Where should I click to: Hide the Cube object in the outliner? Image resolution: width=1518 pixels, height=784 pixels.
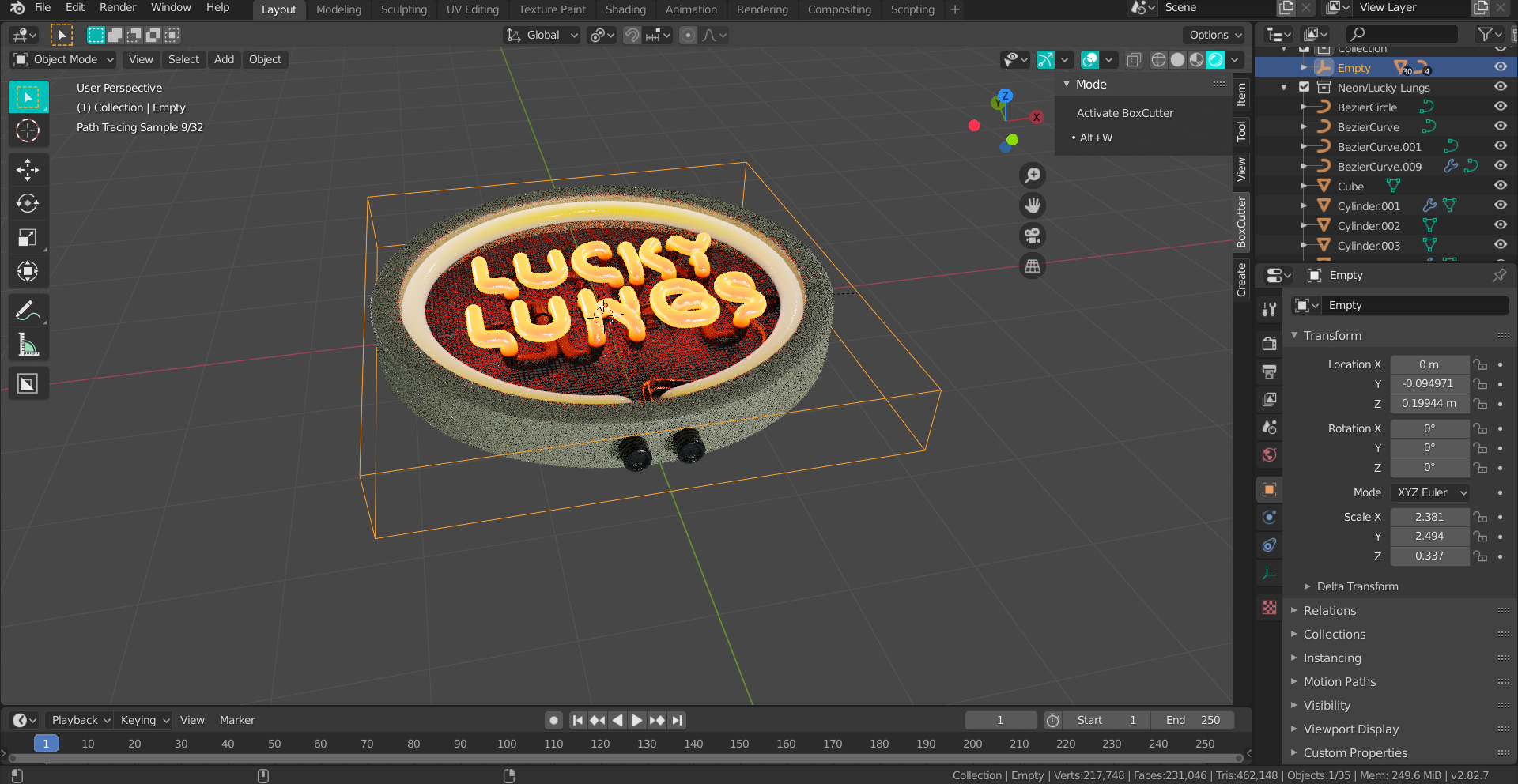click(1501, 186)
